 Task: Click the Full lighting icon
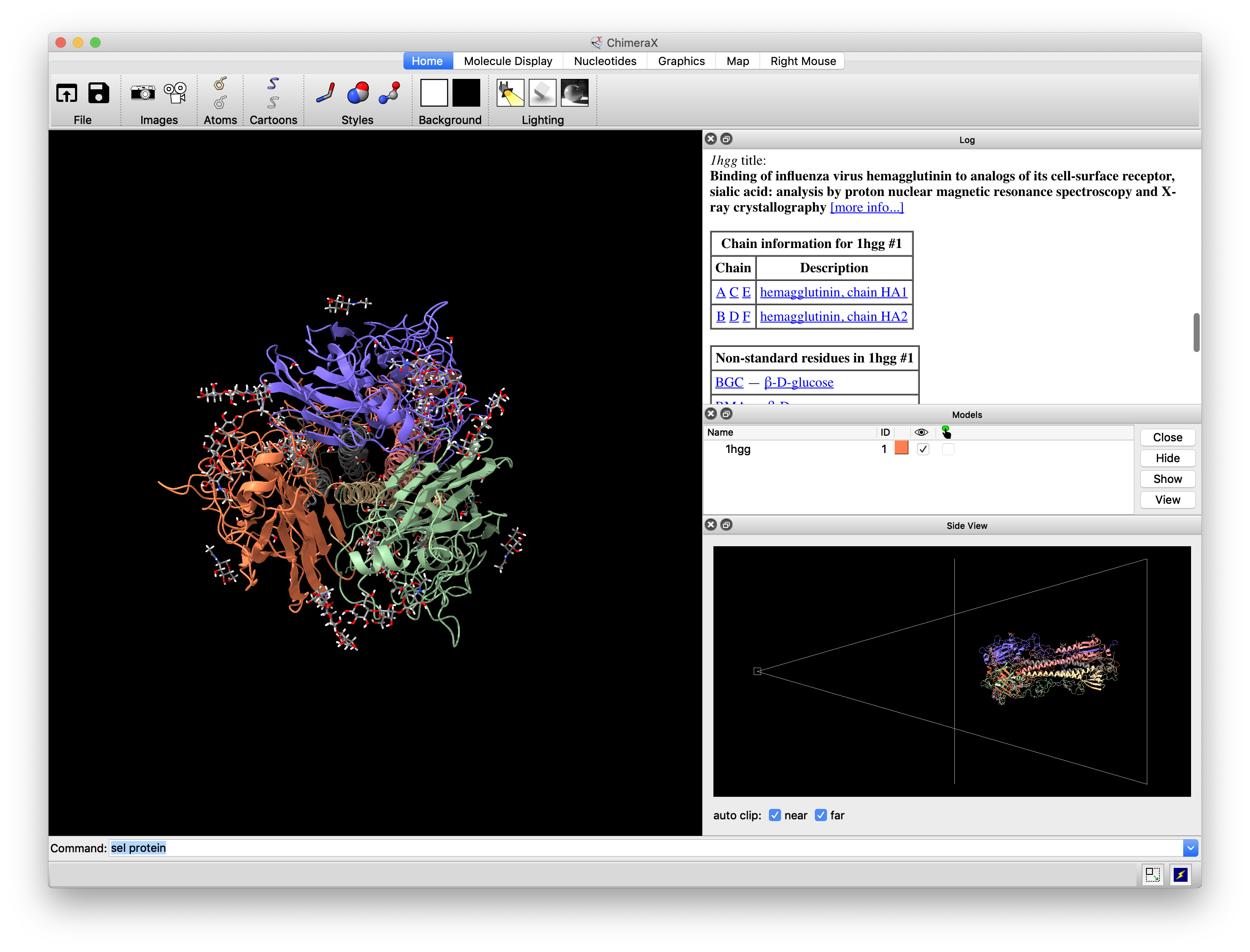575,92
